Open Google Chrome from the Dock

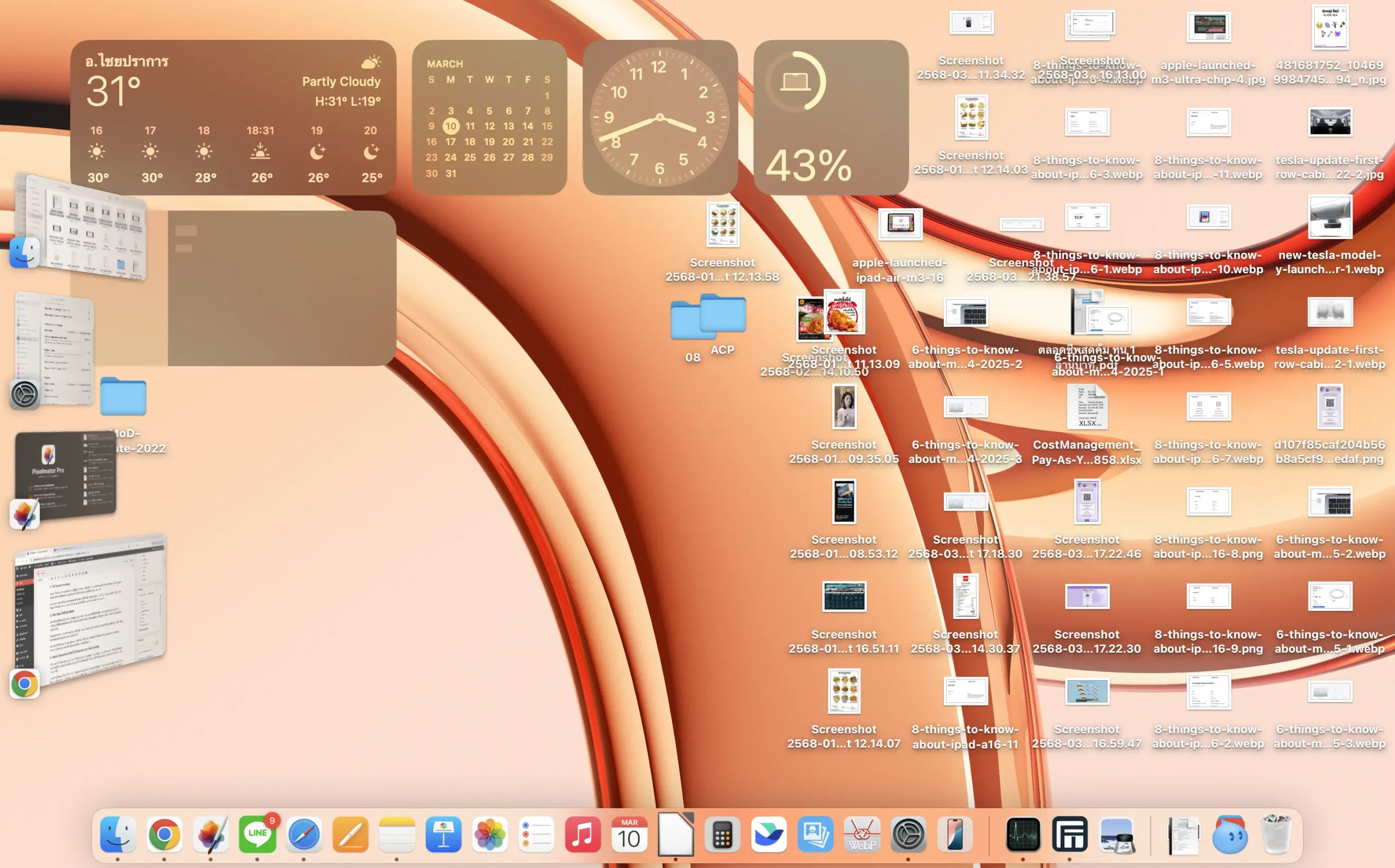click(164, 834)
